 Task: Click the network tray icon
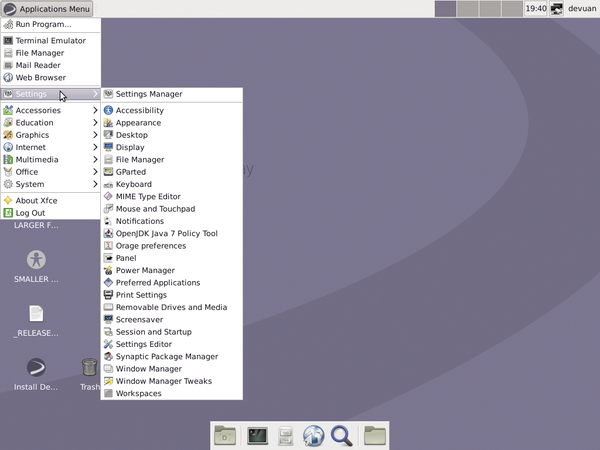point(557,9)
